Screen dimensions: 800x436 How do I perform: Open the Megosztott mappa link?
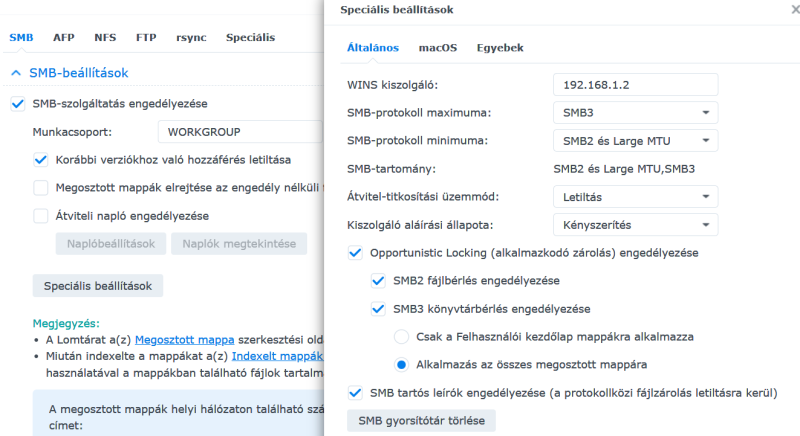pyautogui.click(x=176, y=339)
